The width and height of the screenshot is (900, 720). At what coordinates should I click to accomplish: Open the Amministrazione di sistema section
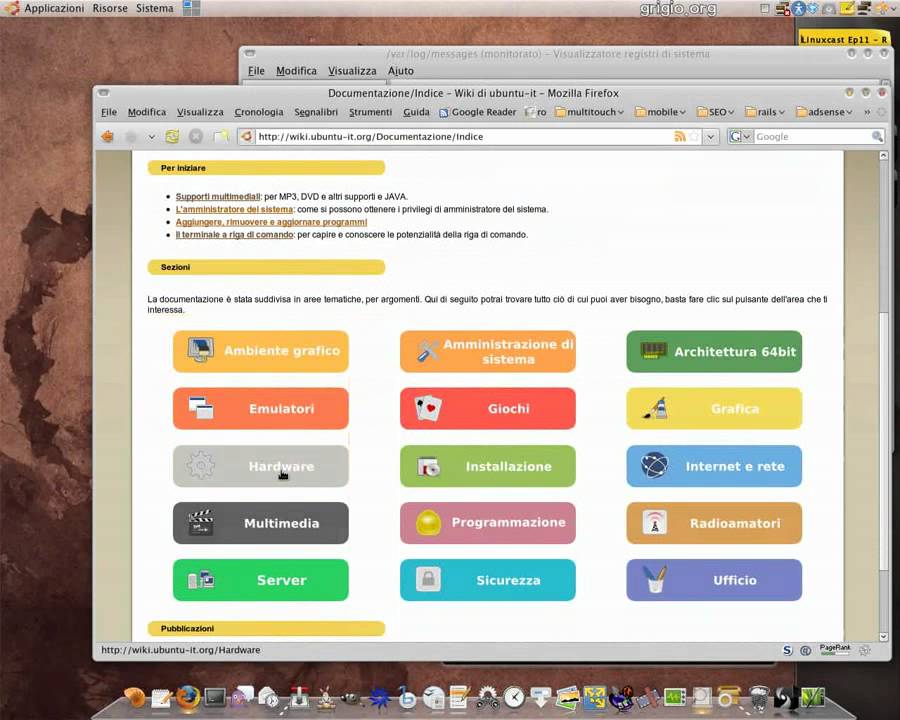487,351
